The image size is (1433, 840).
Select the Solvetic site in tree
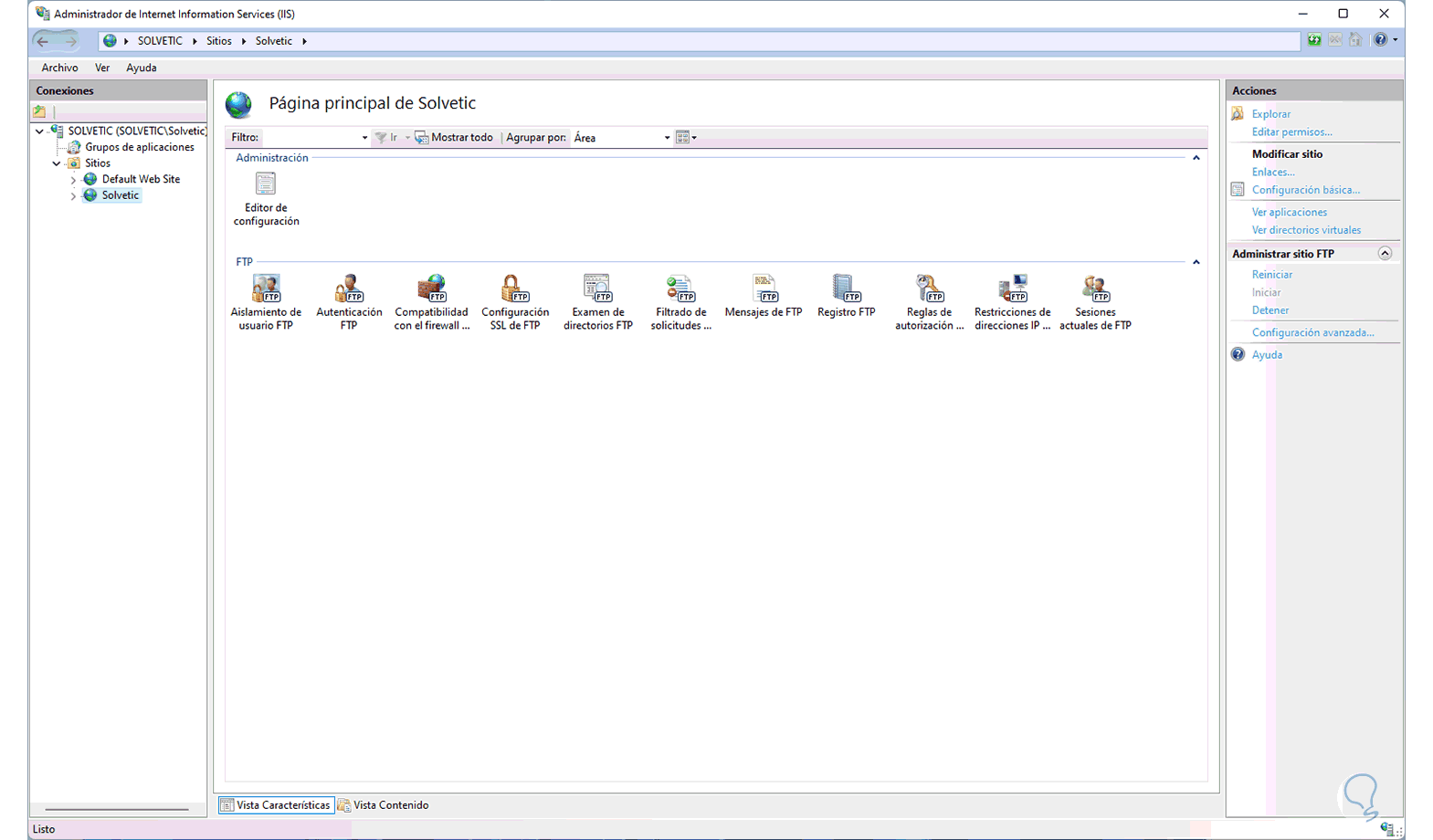click(x=121, y=195)
